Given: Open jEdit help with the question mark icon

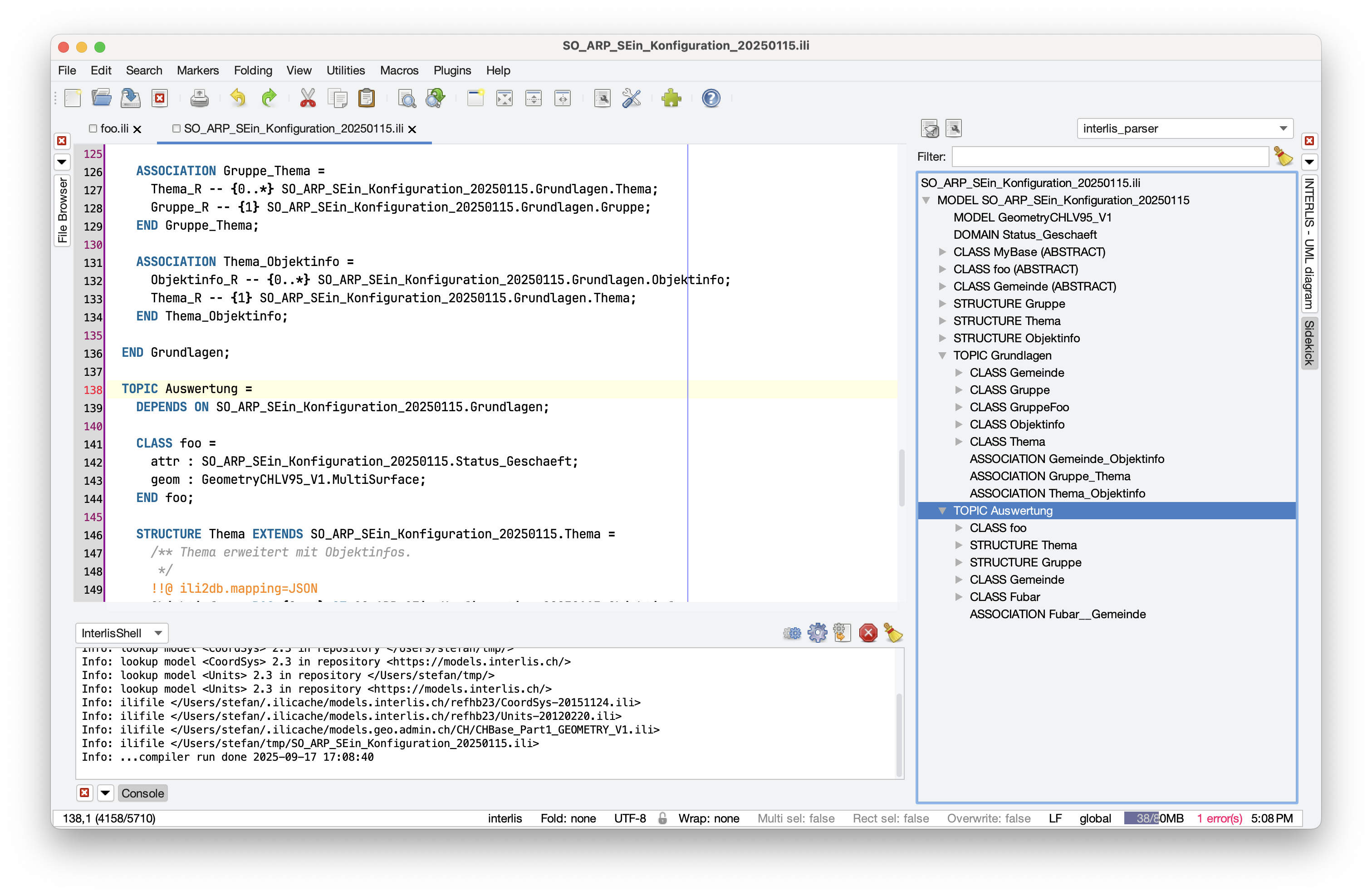Looking at the screenshot, I should point(711,98).
